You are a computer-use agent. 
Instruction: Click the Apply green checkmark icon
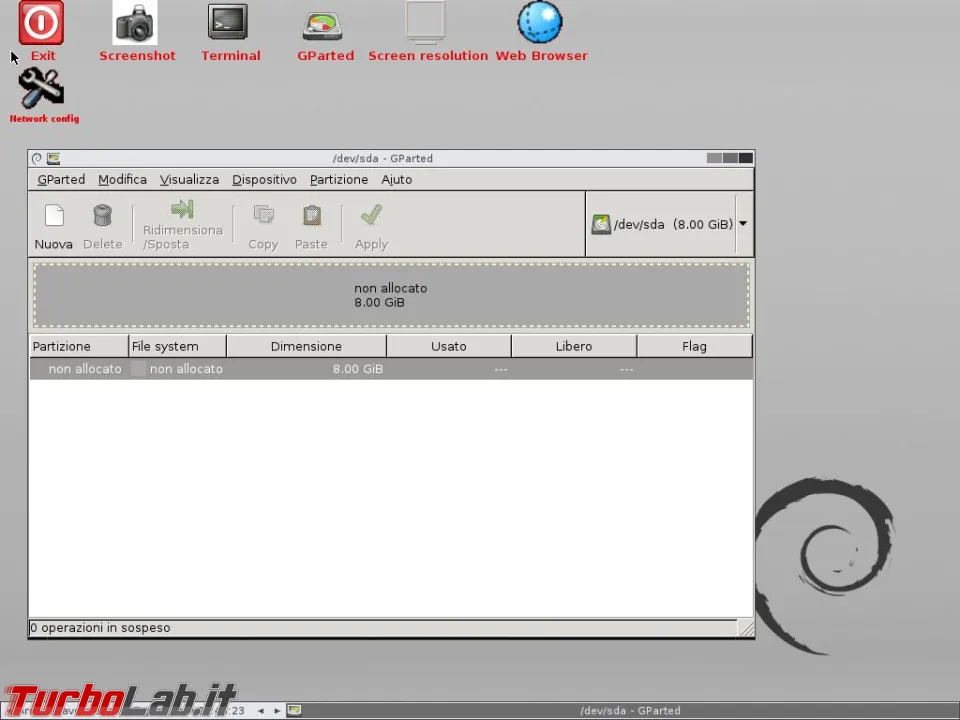point(371,215)
